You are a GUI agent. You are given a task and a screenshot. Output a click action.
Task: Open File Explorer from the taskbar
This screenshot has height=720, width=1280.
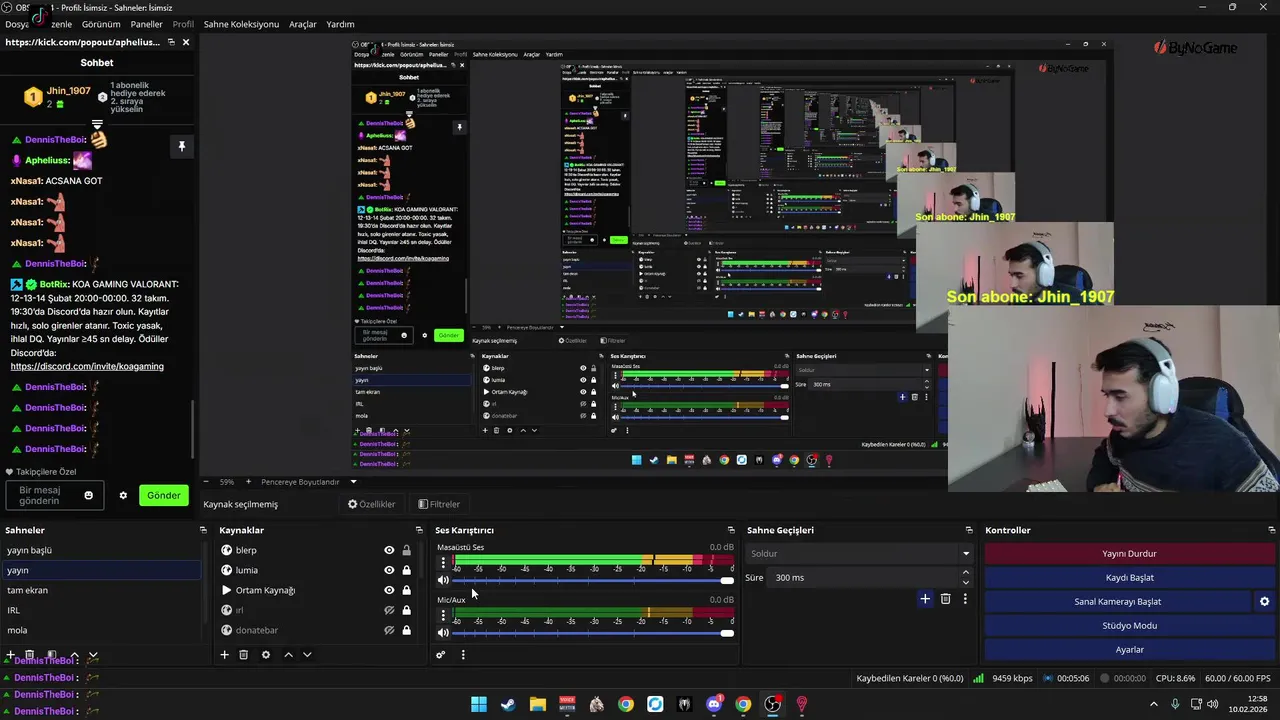(x=537, y=704)
